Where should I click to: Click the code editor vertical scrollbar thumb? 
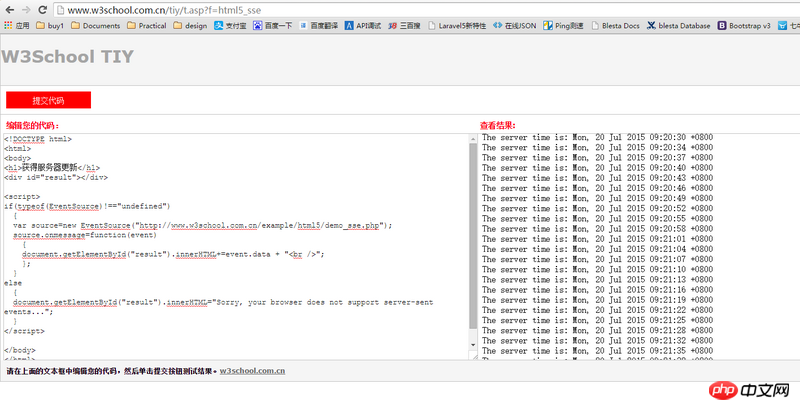[x=472, y=236]
